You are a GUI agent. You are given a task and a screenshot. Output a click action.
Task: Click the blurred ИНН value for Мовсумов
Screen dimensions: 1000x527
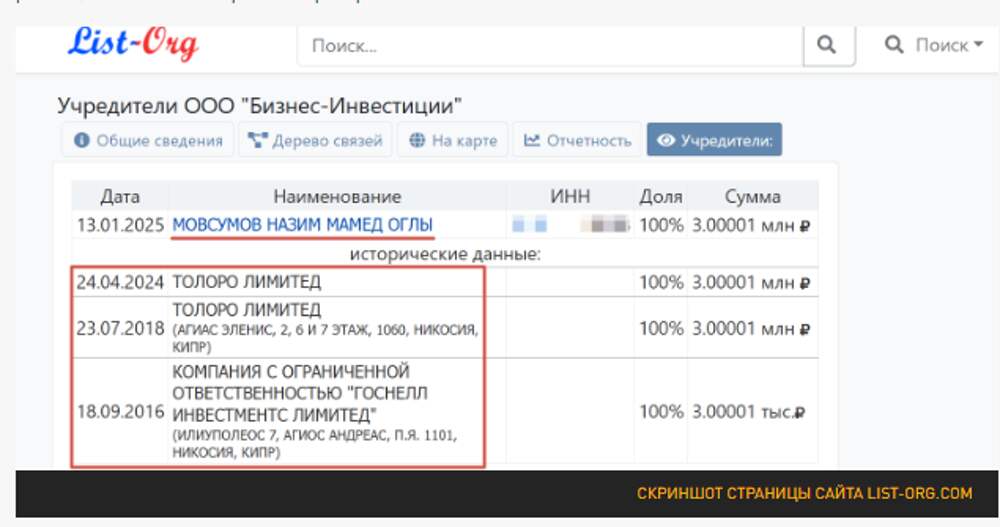571,225
